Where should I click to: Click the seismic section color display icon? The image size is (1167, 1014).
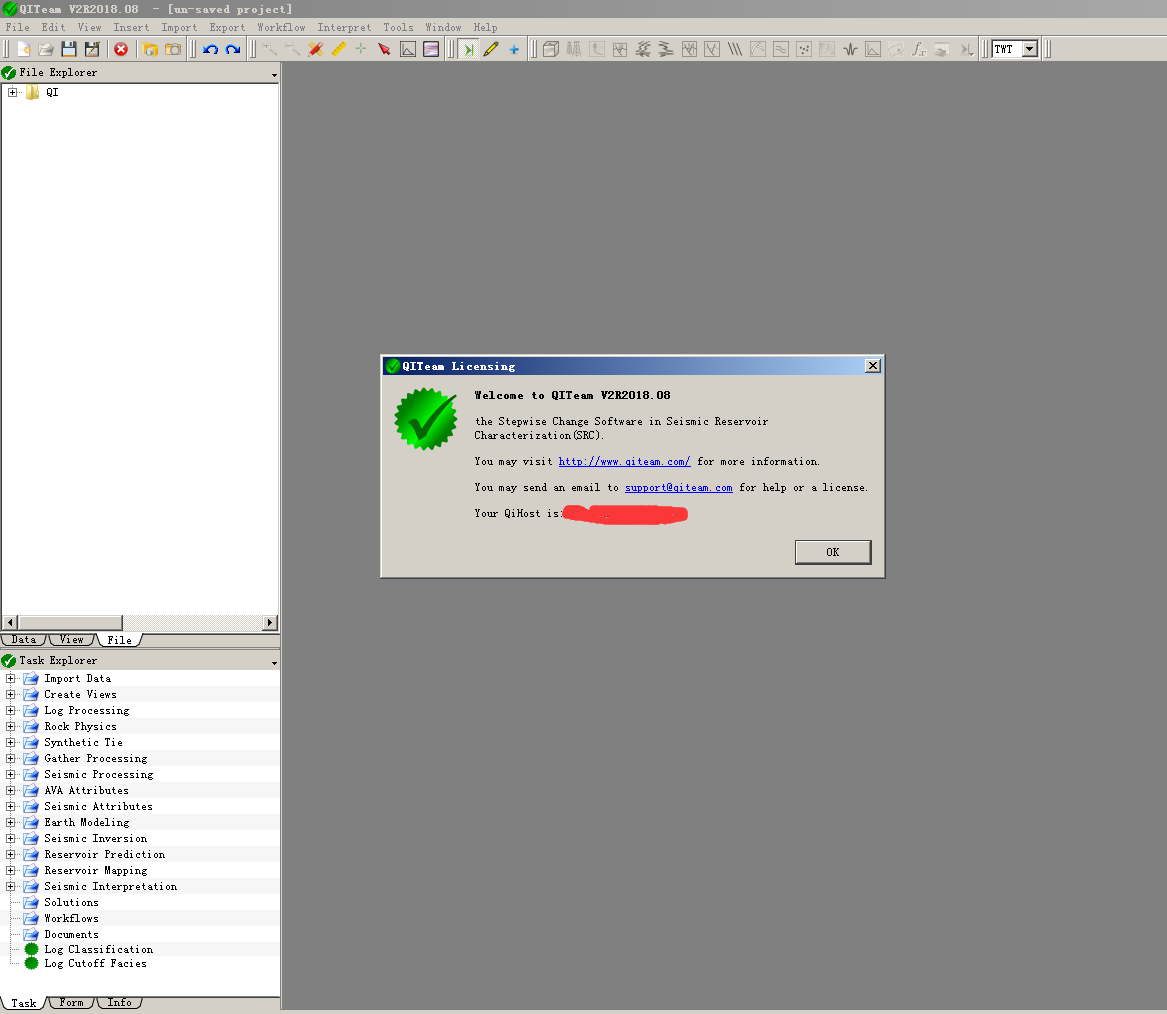[431, 49]
